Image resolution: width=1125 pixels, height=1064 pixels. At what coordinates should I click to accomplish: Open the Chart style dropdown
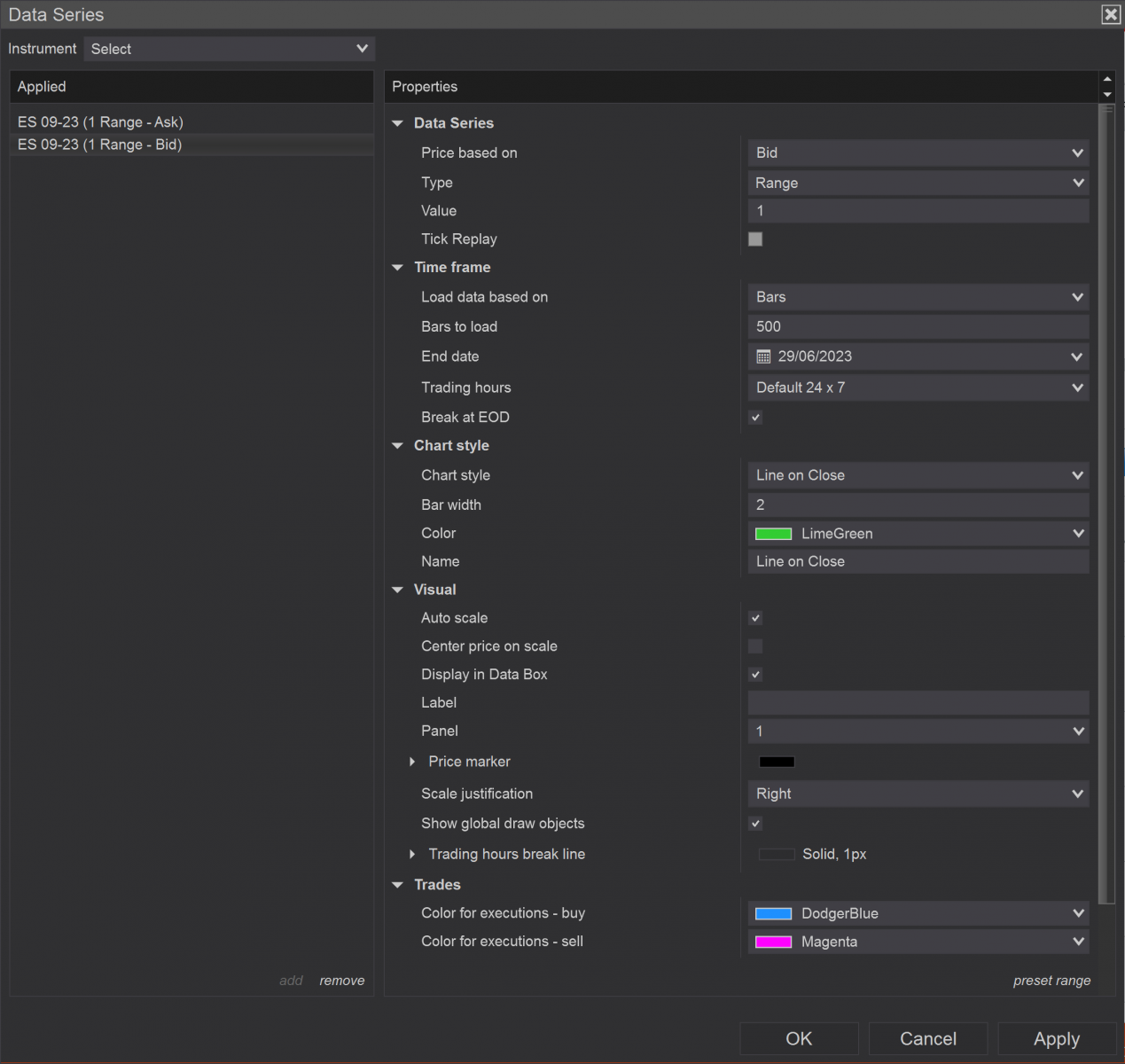pyautogui.click(x=918, y=475)
